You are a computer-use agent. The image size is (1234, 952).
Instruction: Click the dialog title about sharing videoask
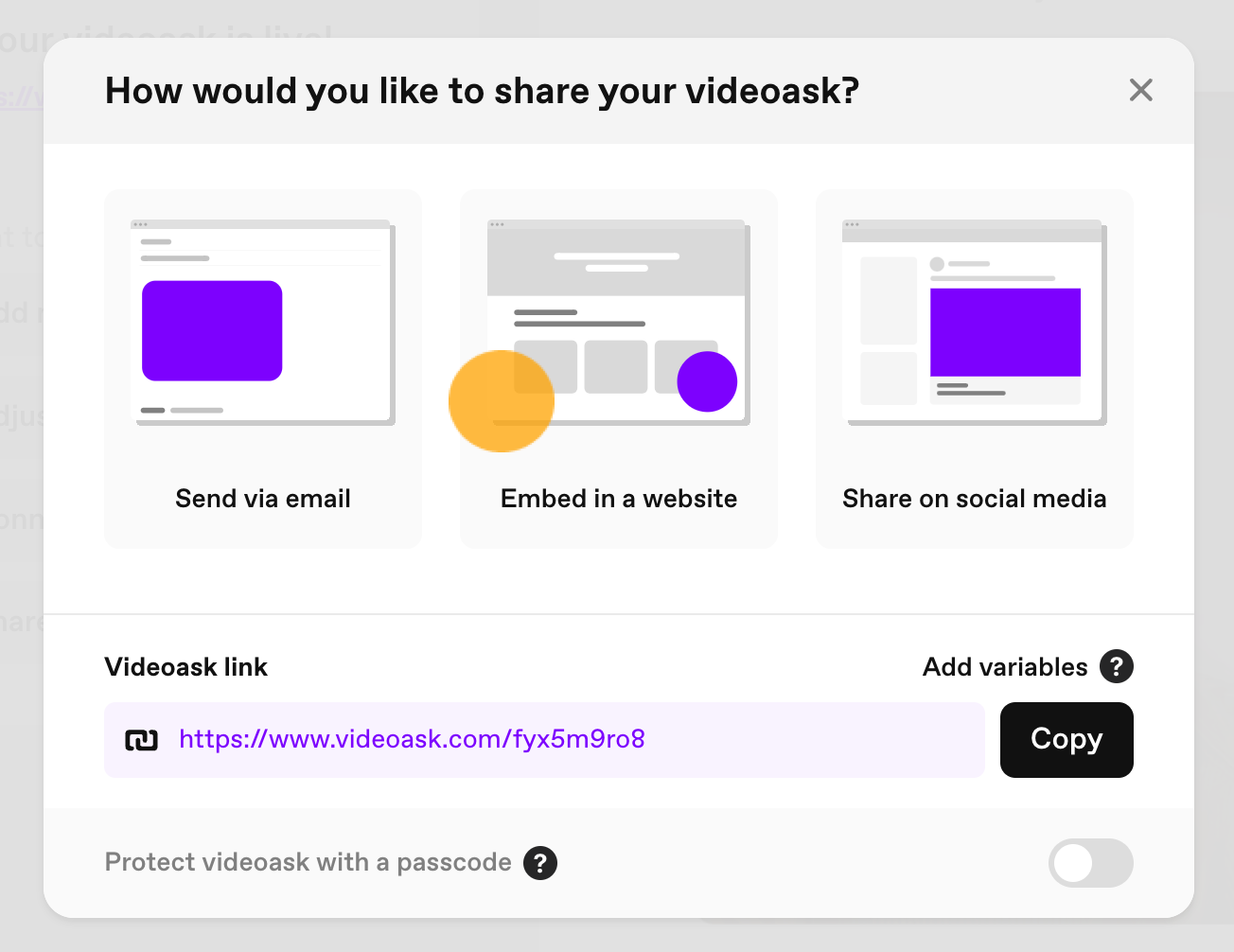click(x=483, y=91)
